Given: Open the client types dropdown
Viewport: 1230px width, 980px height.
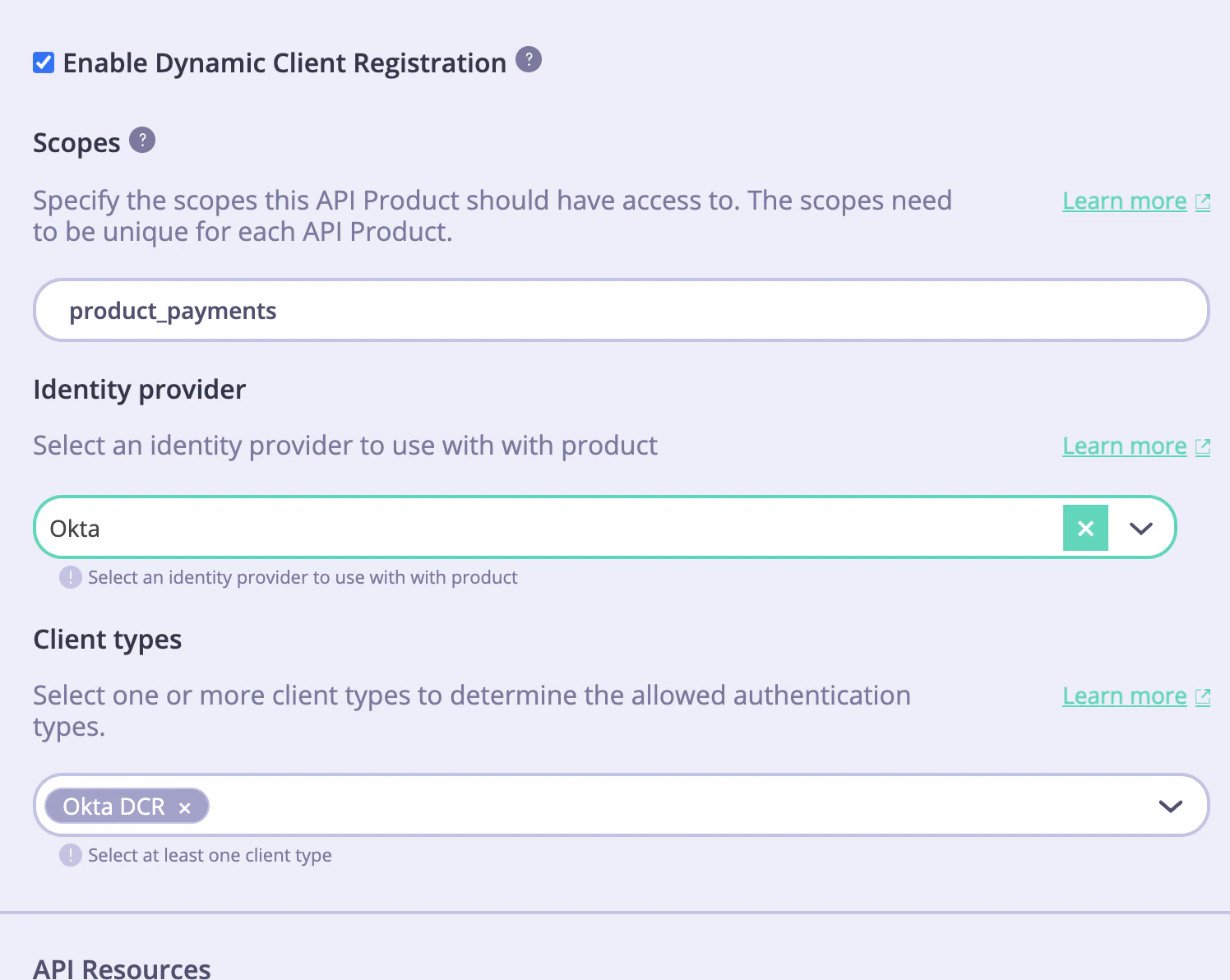Looking at the screenshot, I should 1170,806.
